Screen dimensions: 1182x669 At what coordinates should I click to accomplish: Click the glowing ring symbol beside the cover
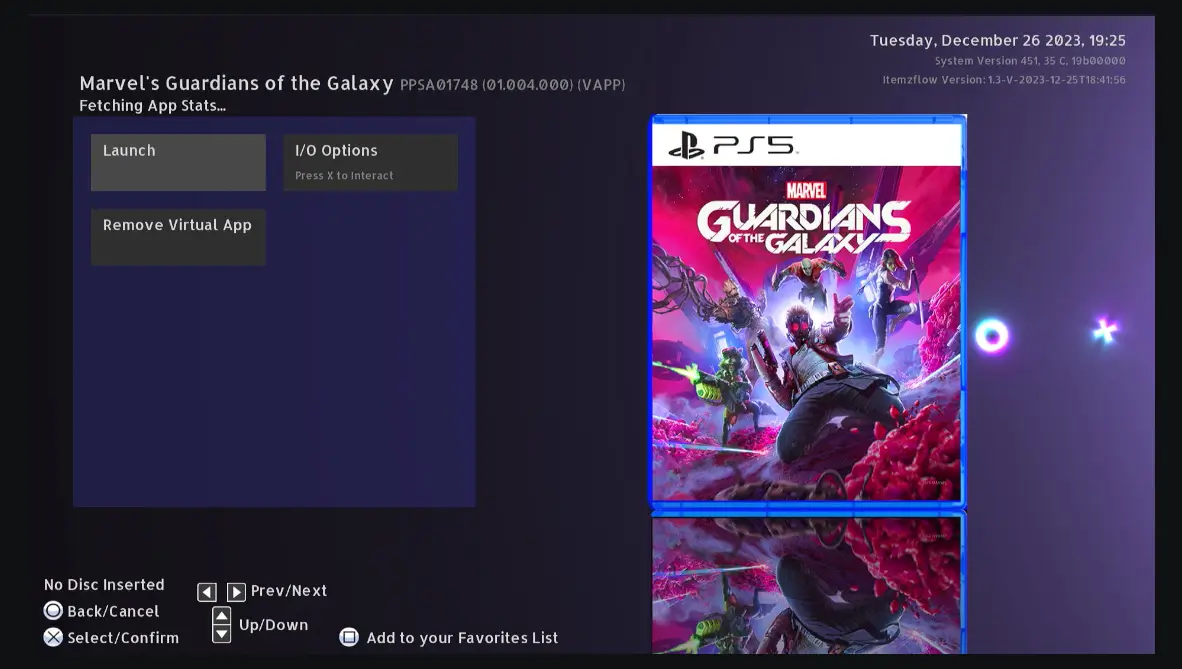pos(992,336)
